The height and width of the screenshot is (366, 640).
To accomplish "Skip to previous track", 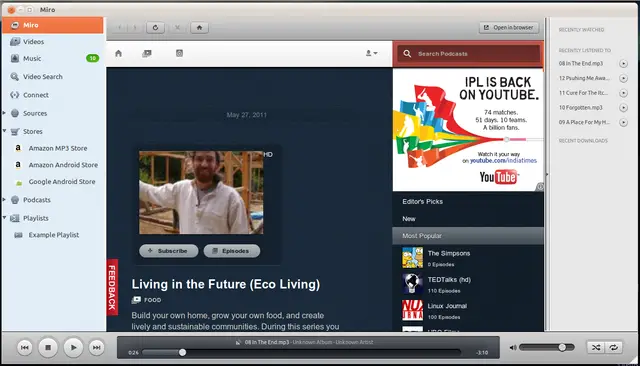I will point(24,348).
